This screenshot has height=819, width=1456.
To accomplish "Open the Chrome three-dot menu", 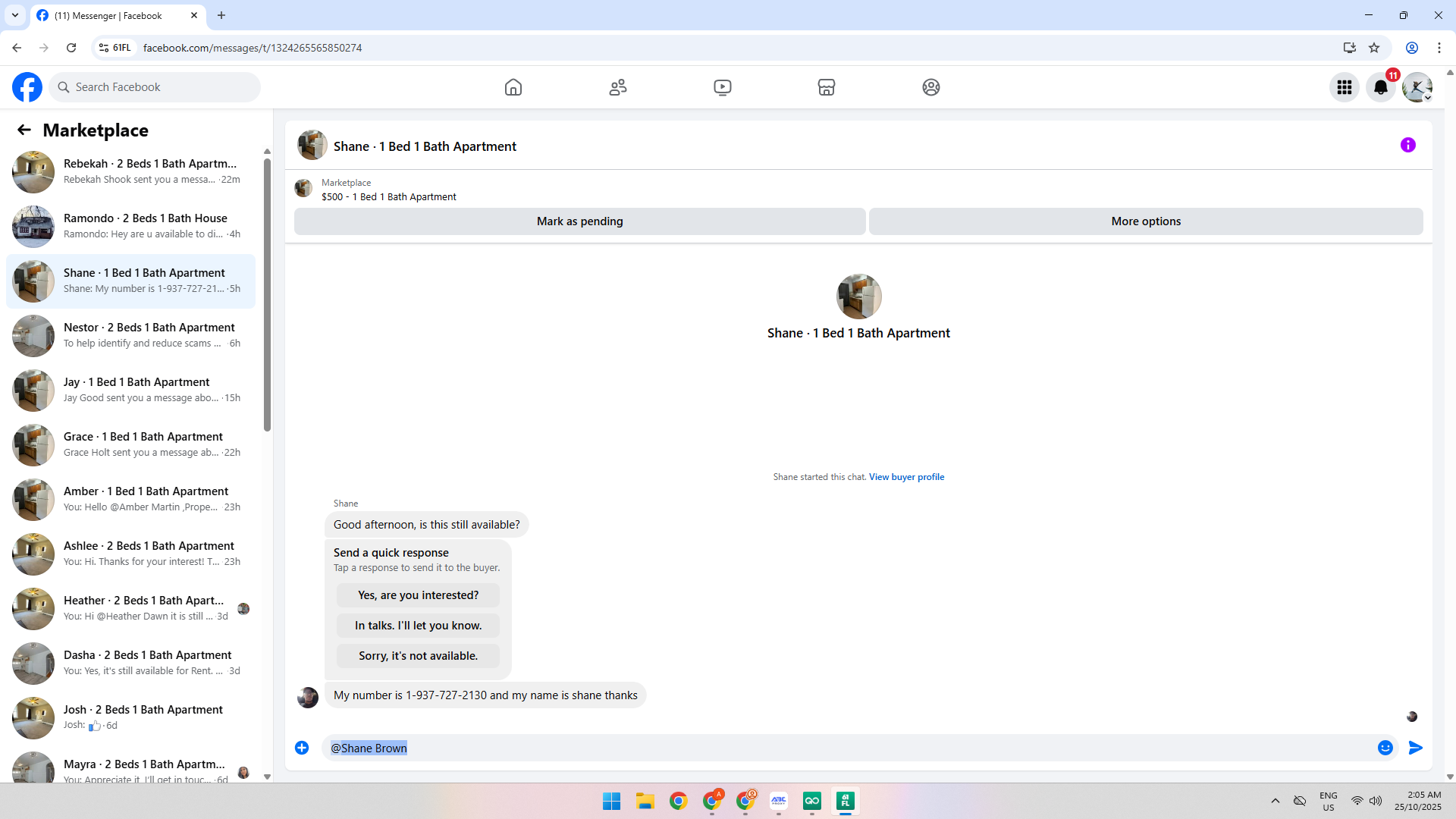I will [x=1439, y=48].
